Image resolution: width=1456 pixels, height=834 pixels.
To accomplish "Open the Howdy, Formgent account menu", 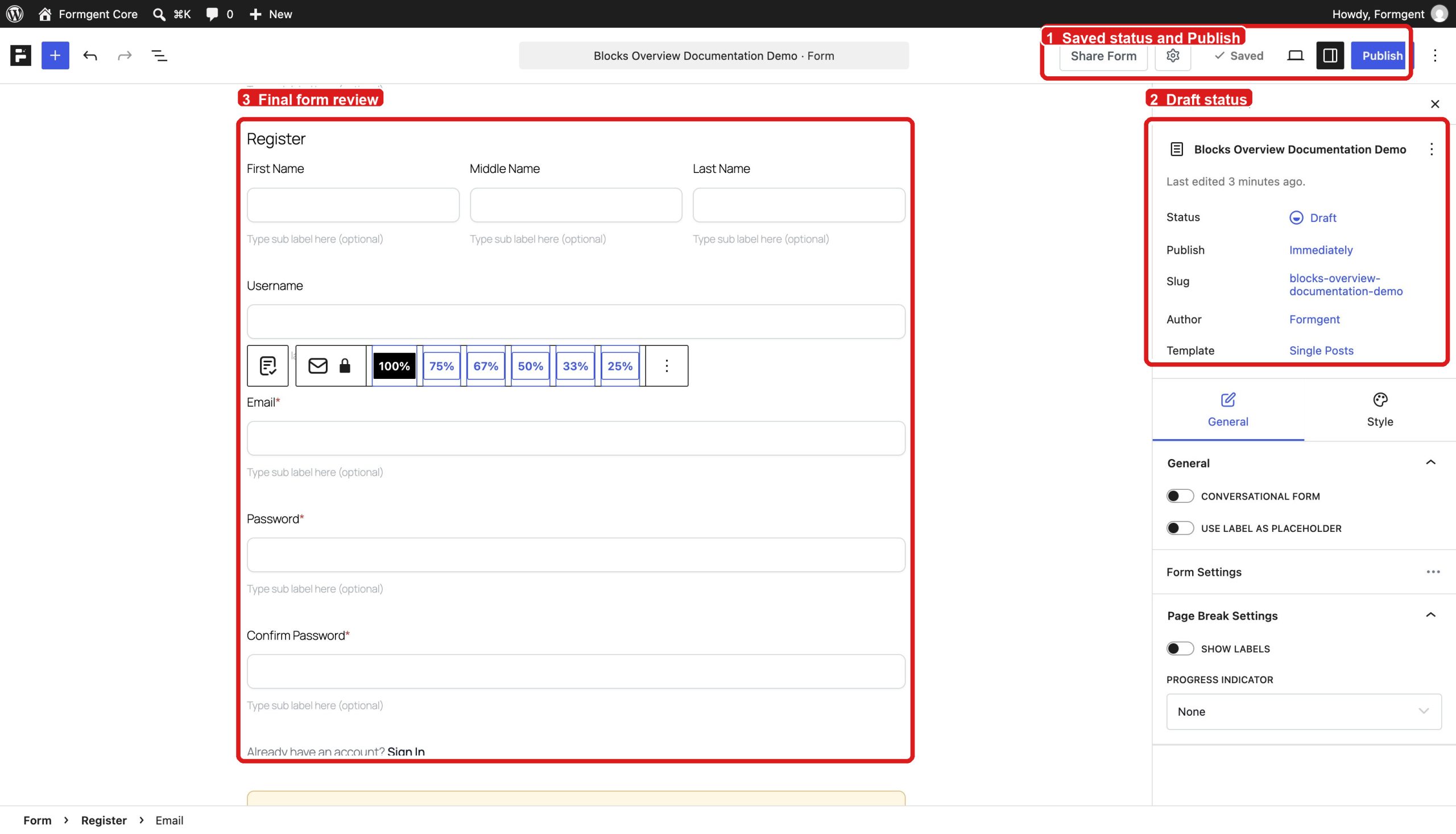I will click(1389, 14).
